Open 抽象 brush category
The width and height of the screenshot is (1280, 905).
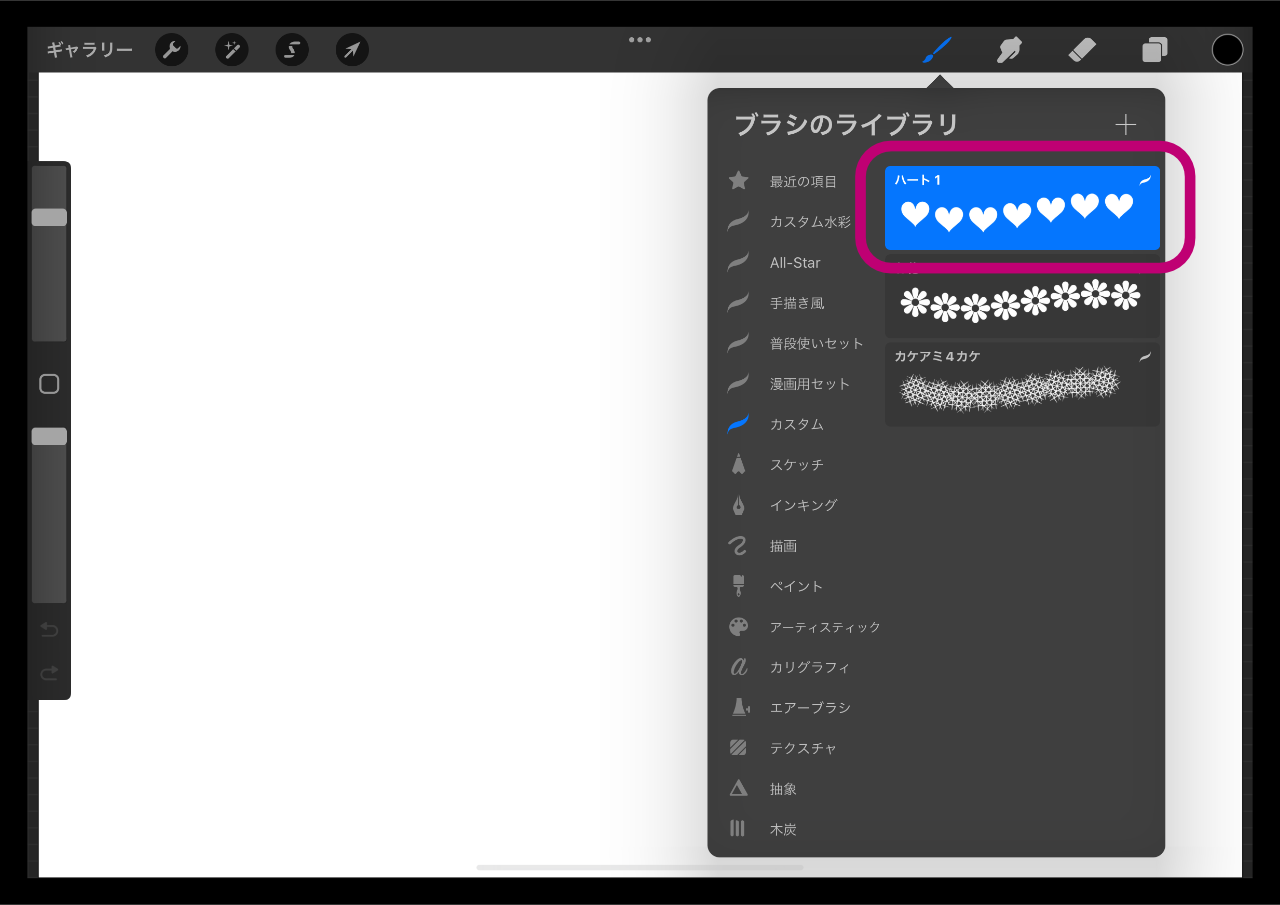[x=783, y=789]
